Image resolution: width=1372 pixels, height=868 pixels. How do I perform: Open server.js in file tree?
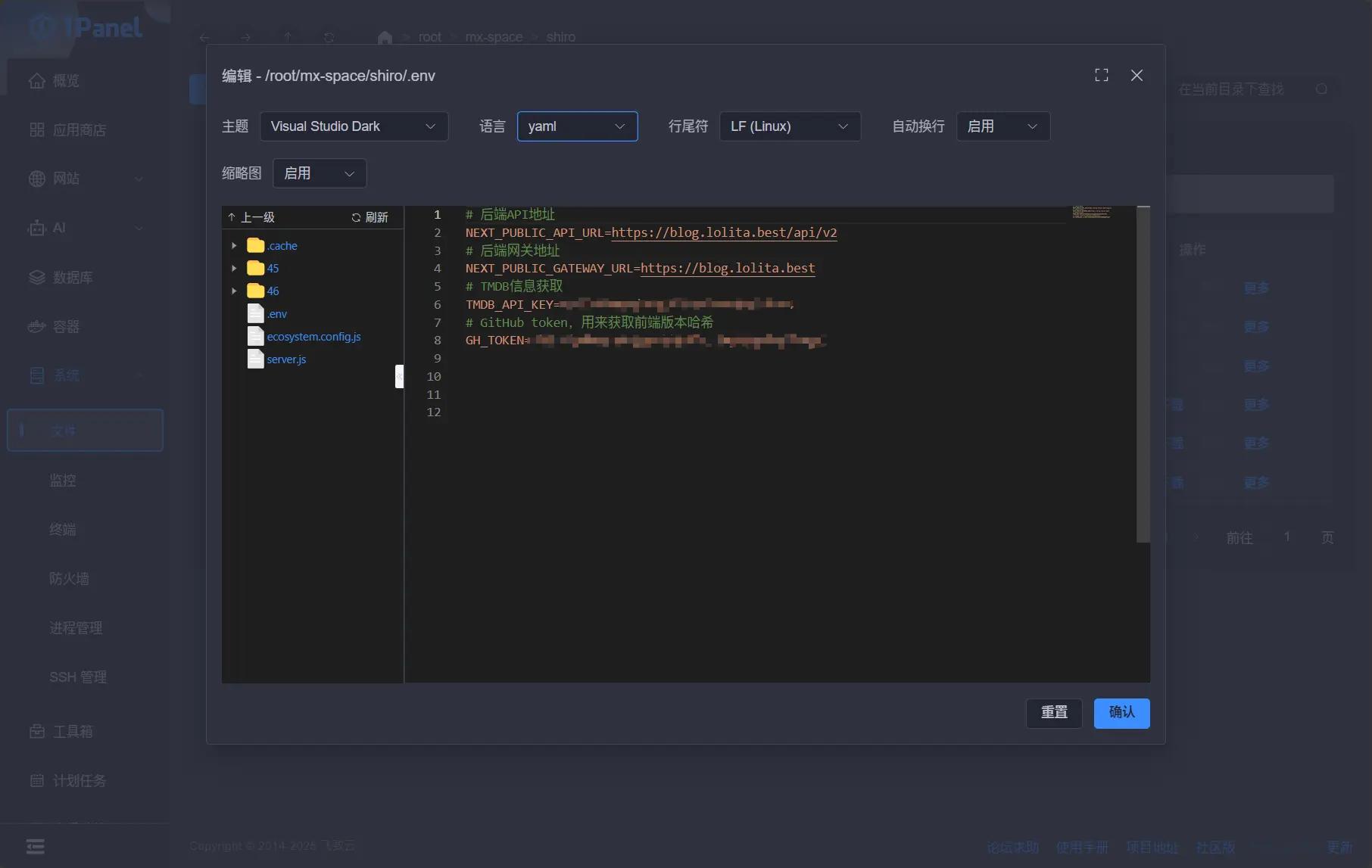point(286,359)
